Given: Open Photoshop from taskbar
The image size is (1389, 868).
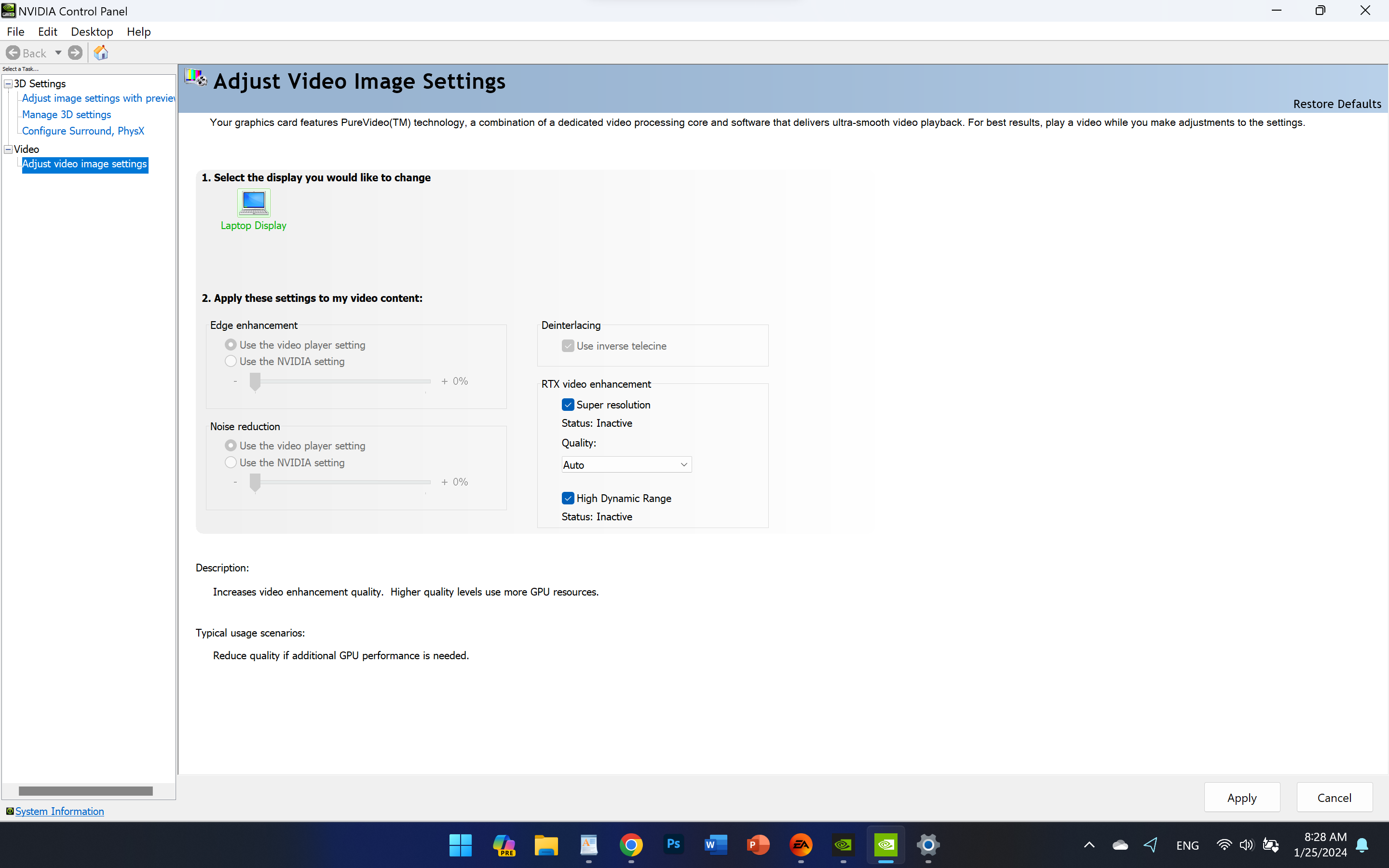Looking at the screenshot, I should (x=673, y=844).
